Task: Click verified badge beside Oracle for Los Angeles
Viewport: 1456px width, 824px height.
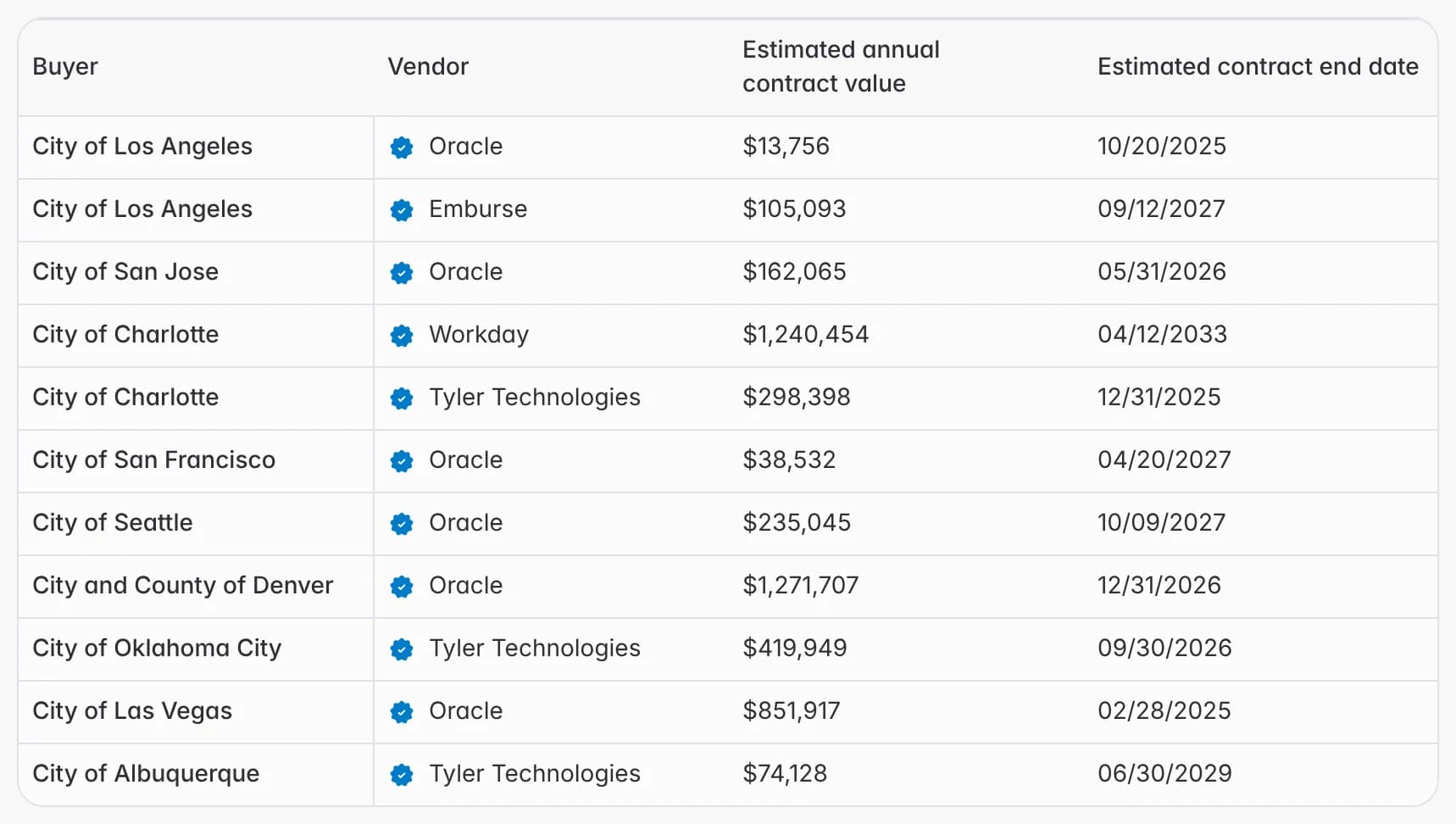Action: [x=402, y=148]
